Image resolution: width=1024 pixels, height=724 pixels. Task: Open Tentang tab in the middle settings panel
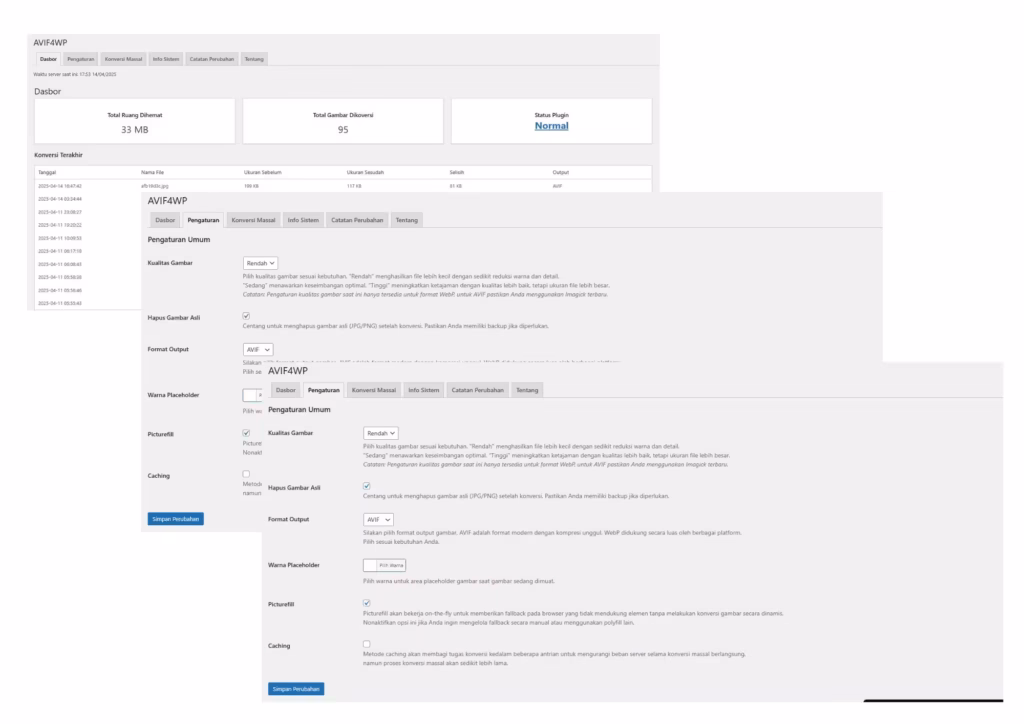click(406, 220)
